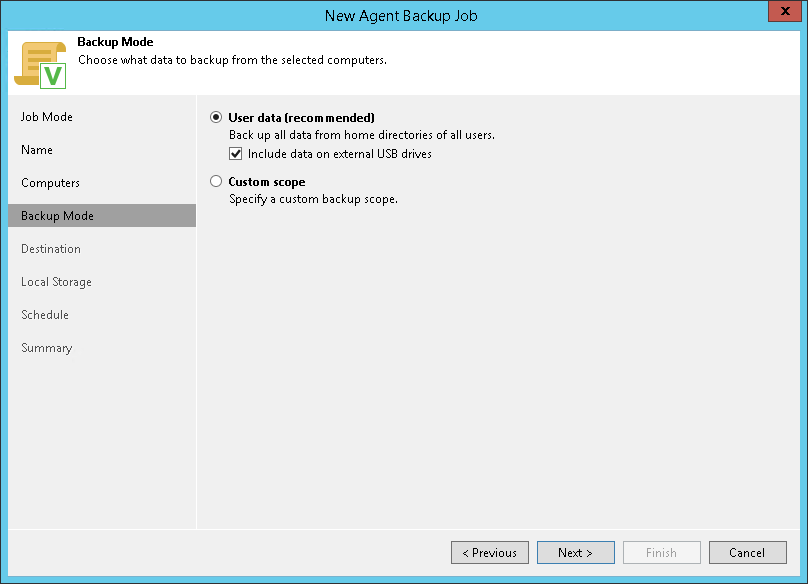
Task: Click Next to continue the wizard
Action: tap(575, 553)
